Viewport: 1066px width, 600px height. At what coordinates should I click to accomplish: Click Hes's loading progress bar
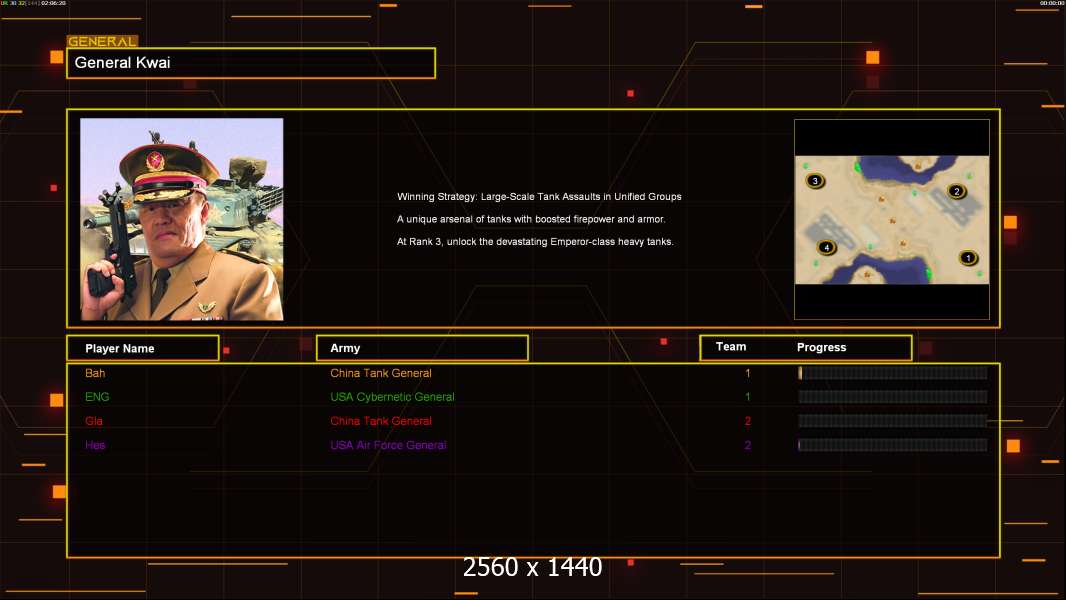893,445
